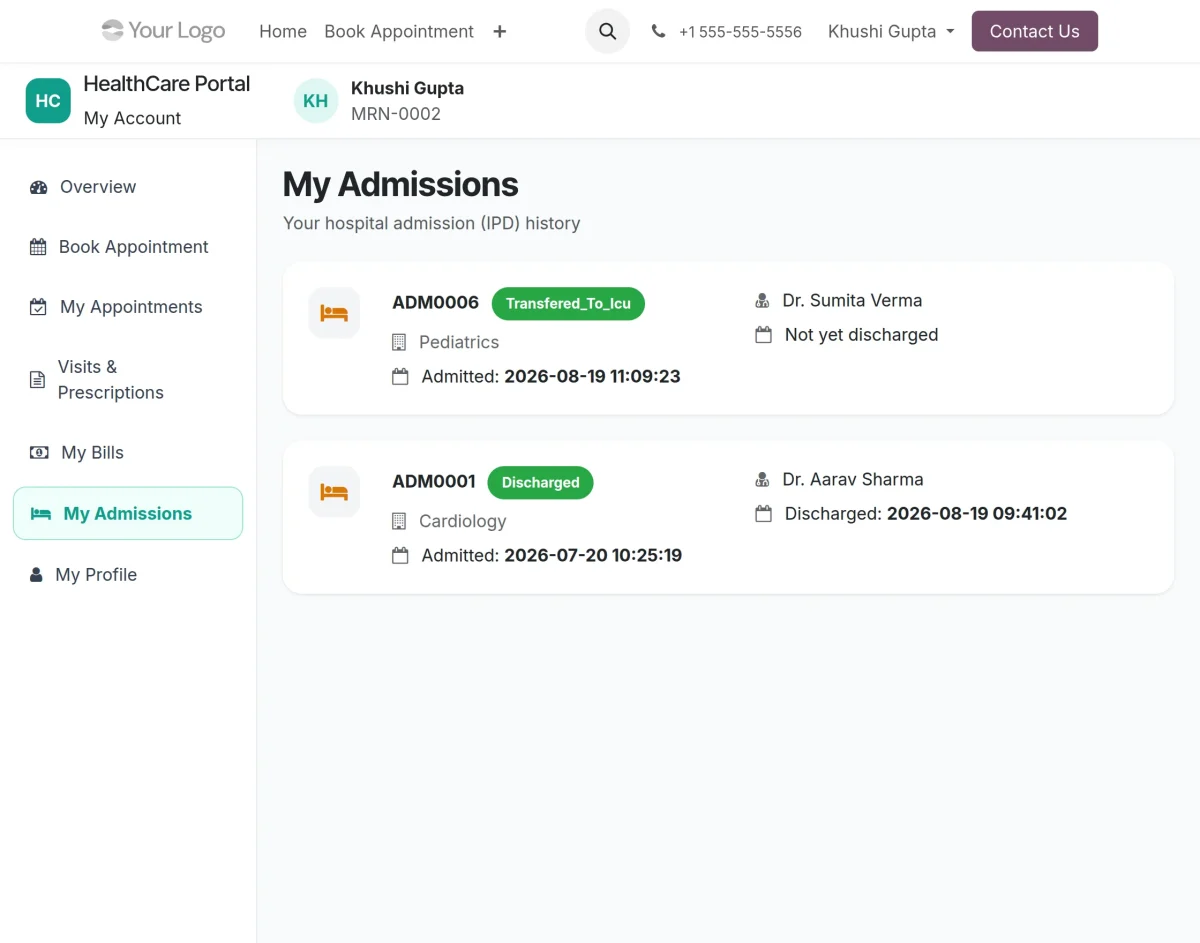Click the building icon beside Cardiology

(399, 521)
